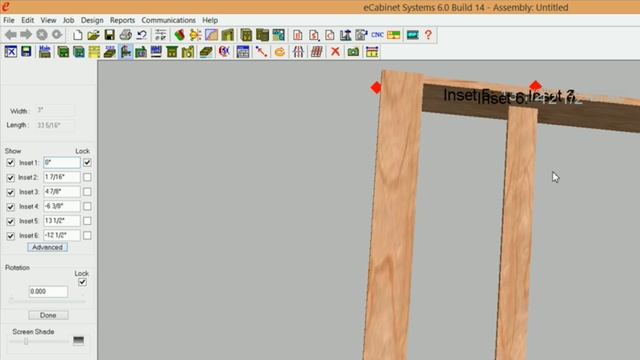640x360 pixels.
Task: Click the sun lighting icon
Action: pos(195,35)
